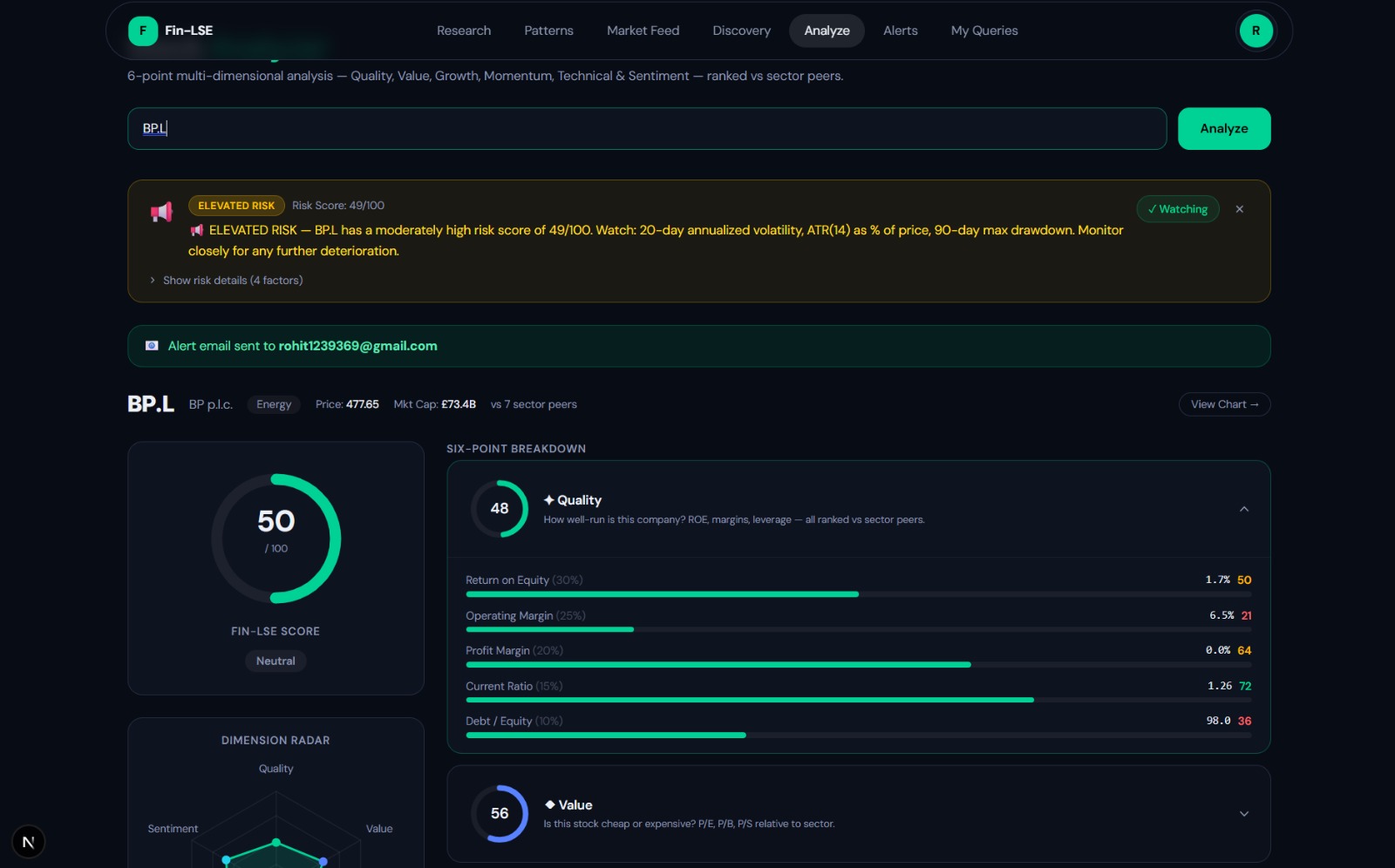Image resolution: width=1395 pixels, height=868 pixels.
Task: Click the Current Ratio value 1.26
Action: click(x=1220, y=686)
